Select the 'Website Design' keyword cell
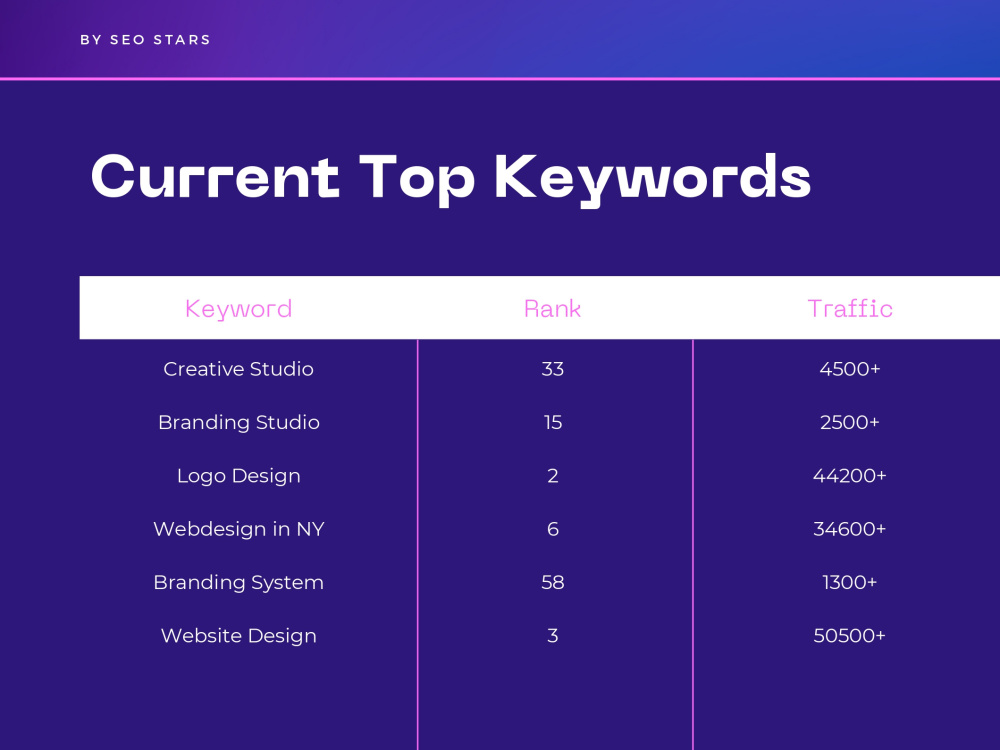The height and width of the screenshot is (750, 1000). tap(239, 636)
